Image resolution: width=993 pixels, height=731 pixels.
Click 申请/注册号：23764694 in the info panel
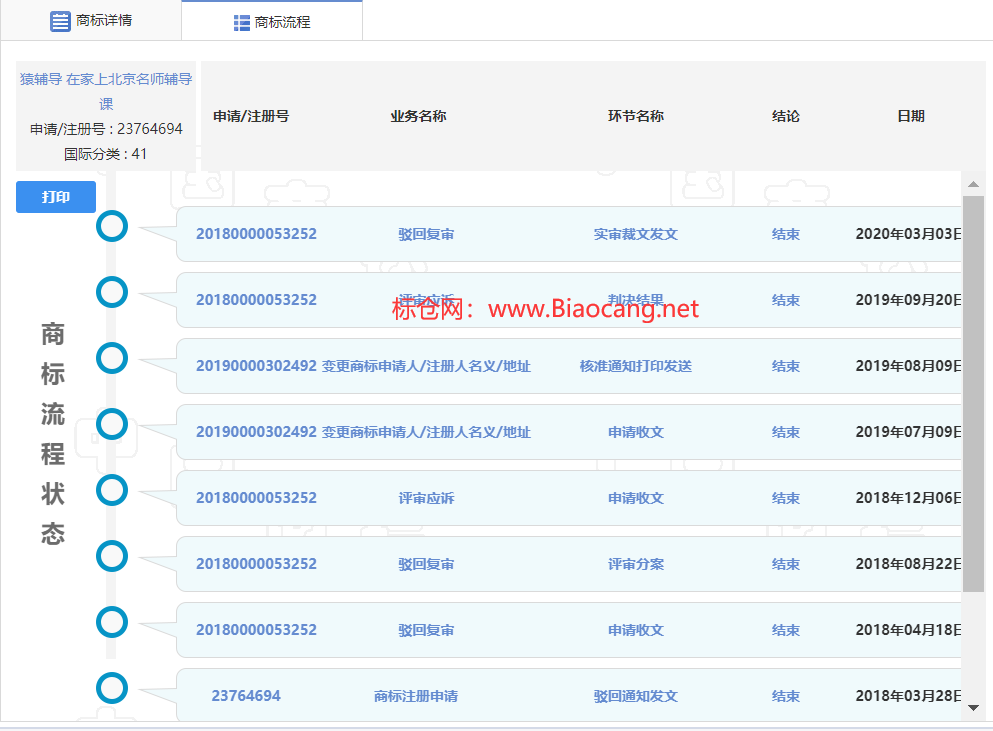tap(106, 129)
